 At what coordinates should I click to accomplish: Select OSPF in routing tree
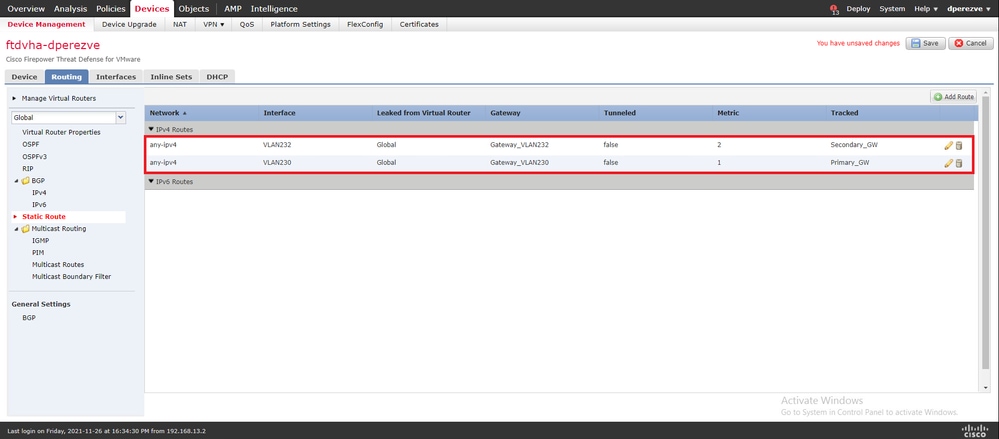coord(31,145)
